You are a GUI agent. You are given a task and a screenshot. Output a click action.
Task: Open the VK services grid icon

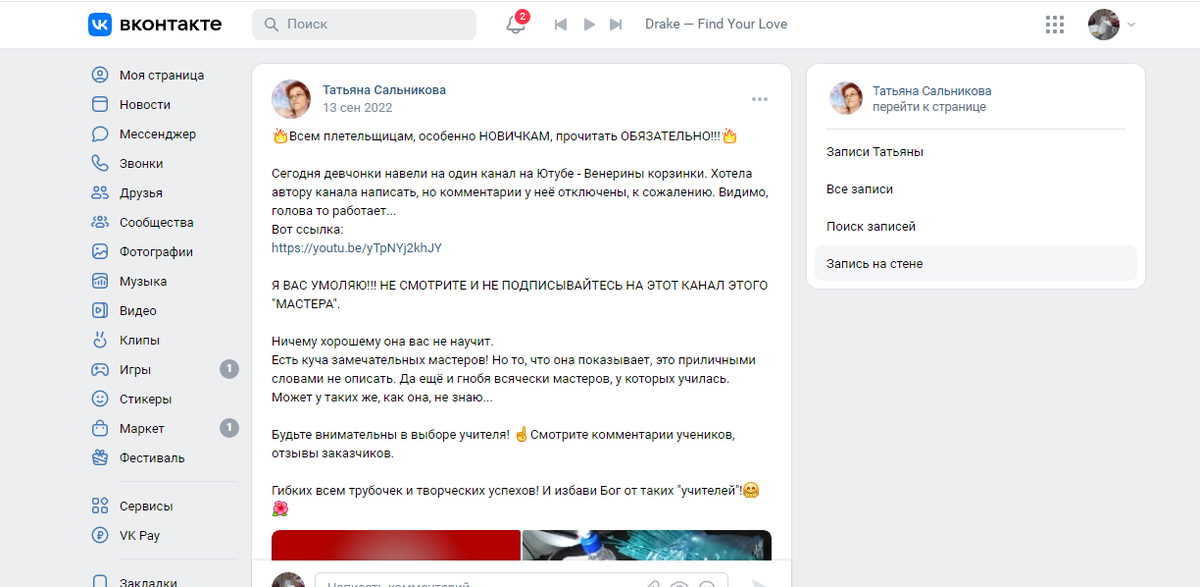click(x=1054, y=24)
